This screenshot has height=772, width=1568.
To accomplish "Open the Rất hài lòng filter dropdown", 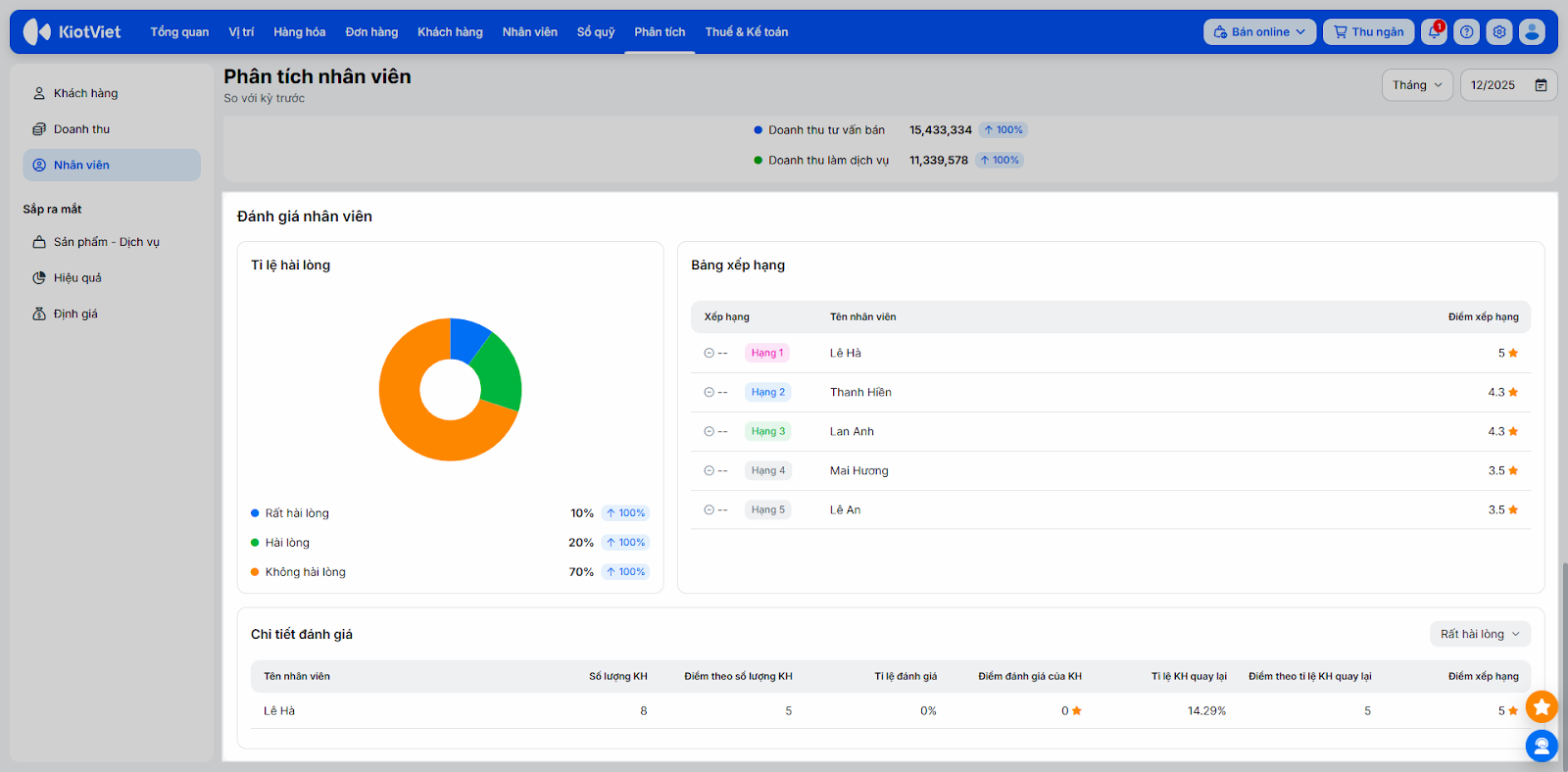I will coord(1479,634).
